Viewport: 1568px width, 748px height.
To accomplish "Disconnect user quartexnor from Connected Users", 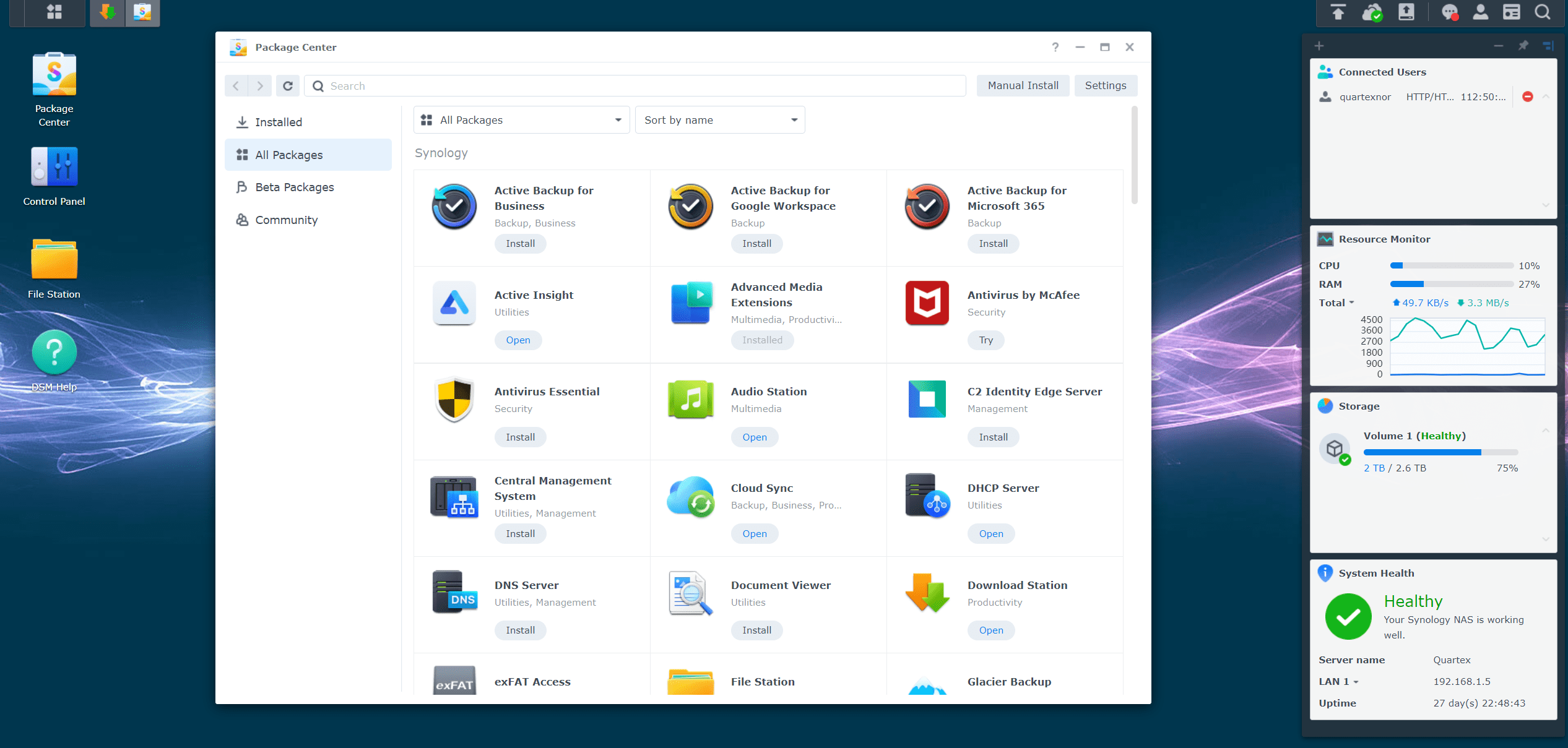I will click(x=1527, y=96).
